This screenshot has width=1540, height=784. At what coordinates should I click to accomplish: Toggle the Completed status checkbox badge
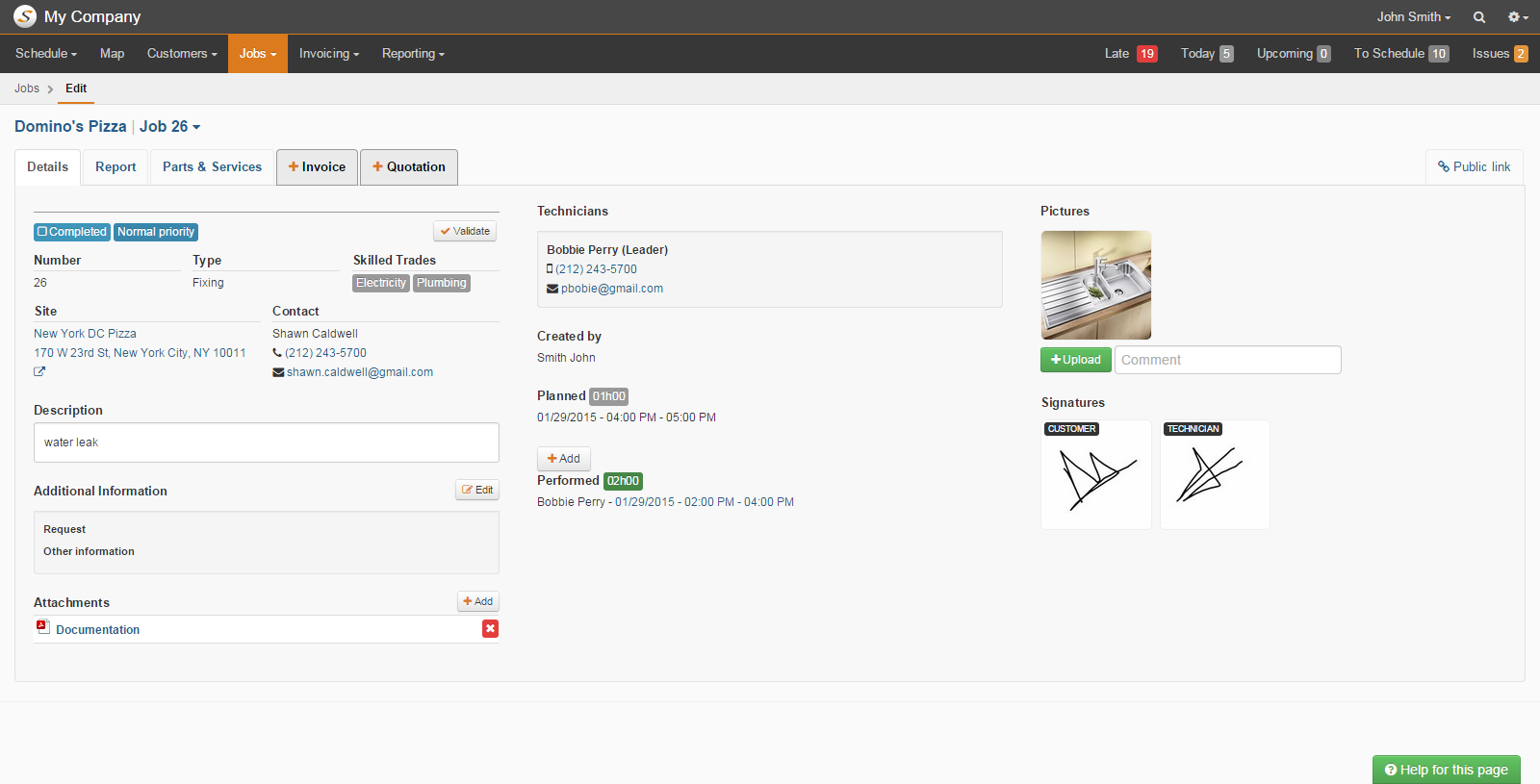pyautogui.click(x=72, y=232)
